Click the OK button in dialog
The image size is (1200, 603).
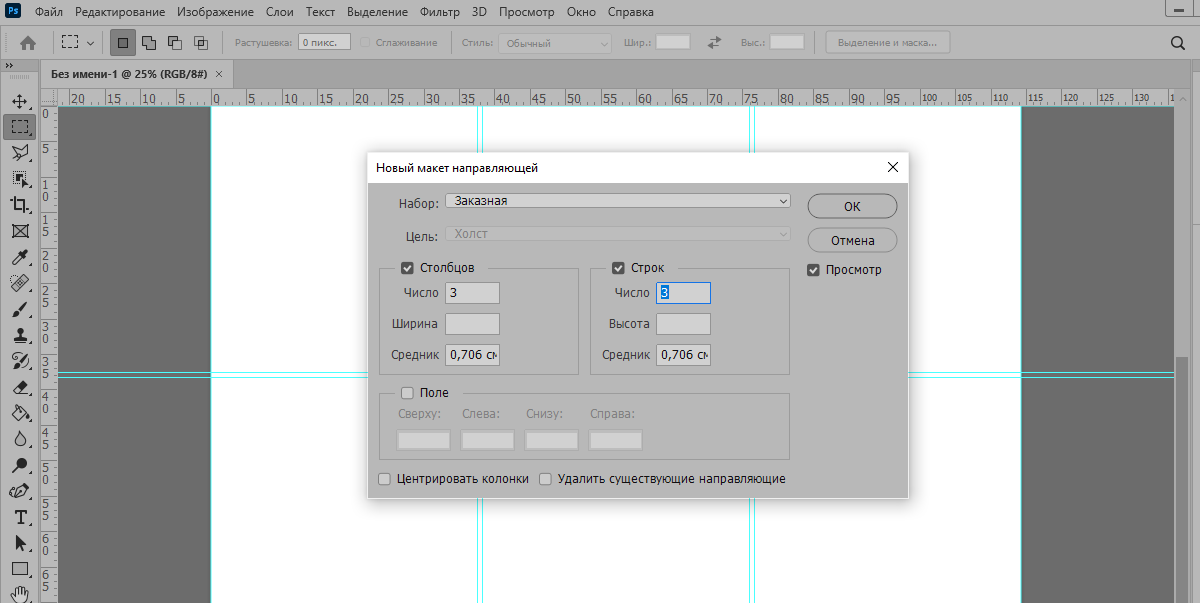coord(851,206)
